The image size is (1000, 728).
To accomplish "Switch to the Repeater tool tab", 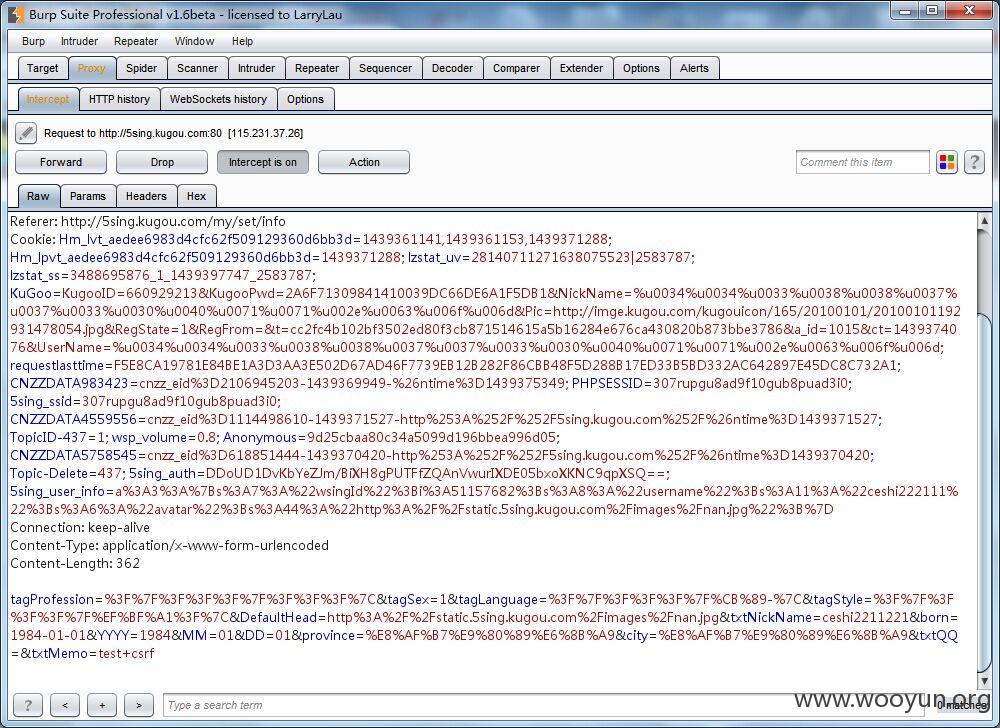I will pos(317,68).
